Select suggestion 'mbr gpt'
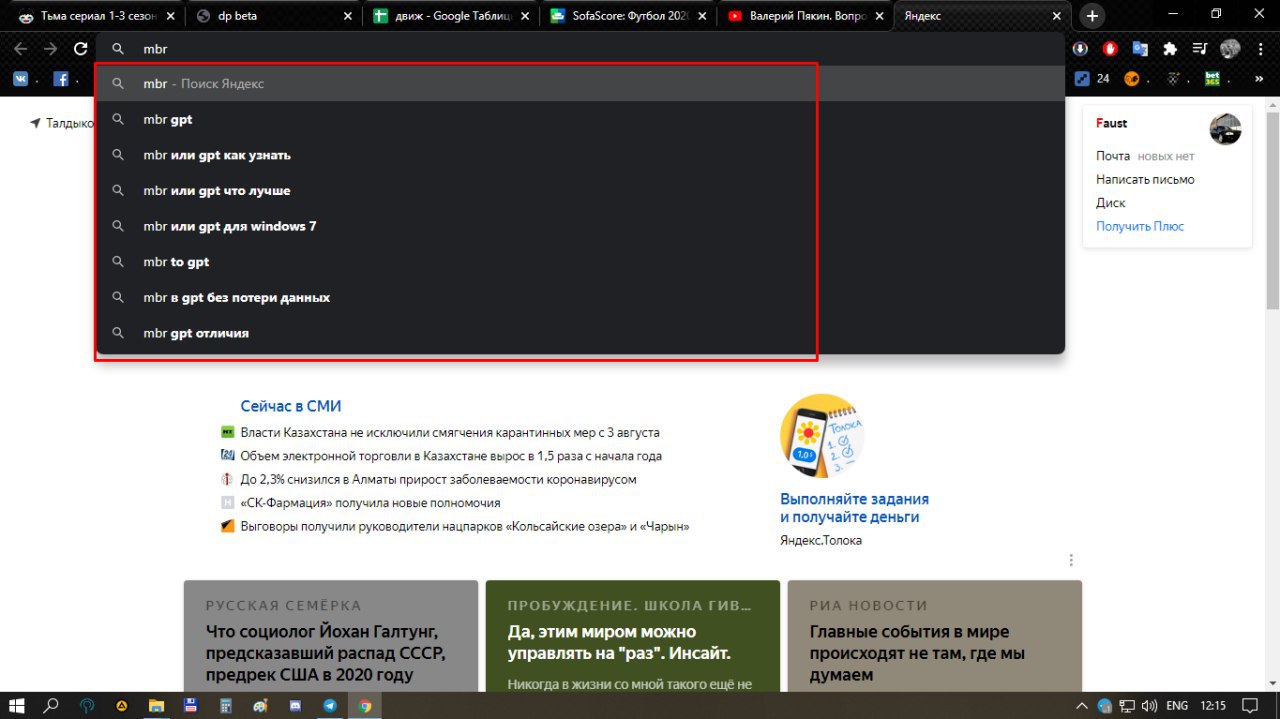This screenshot has width=1280, height=719. [x=580, y=119]
